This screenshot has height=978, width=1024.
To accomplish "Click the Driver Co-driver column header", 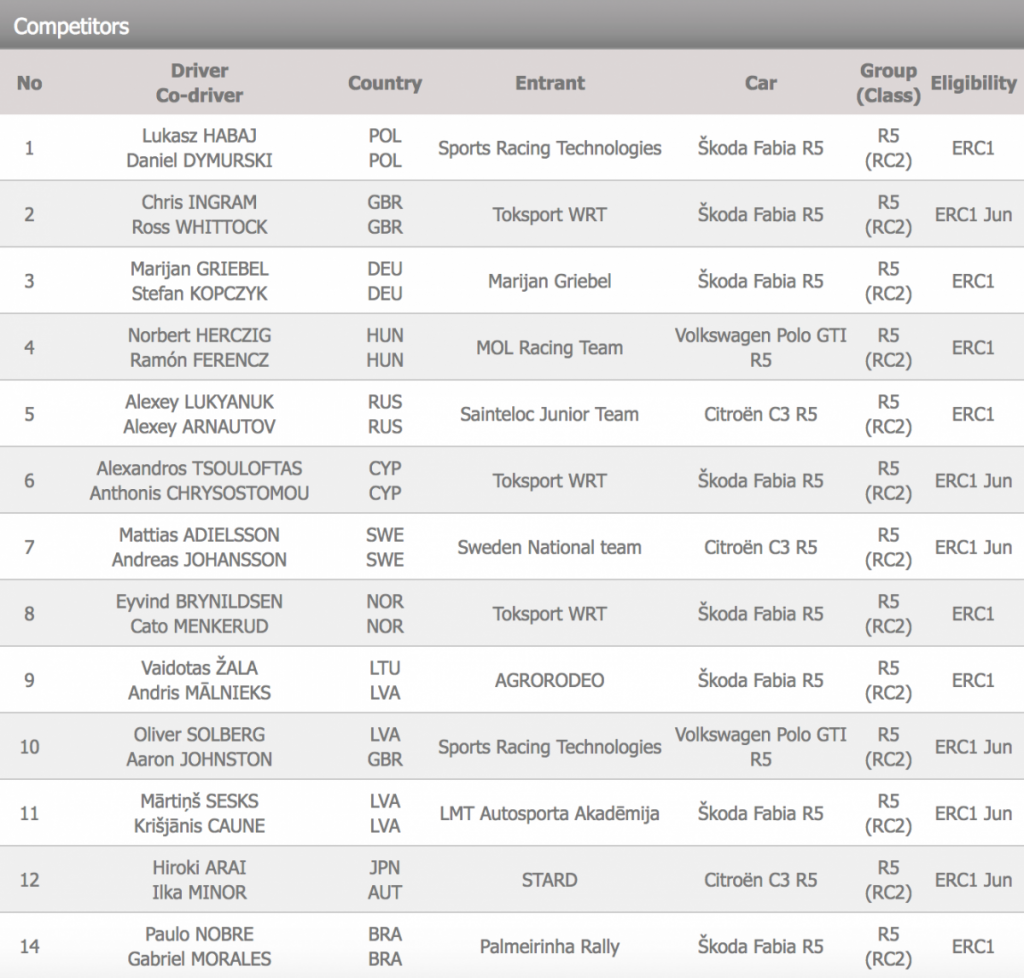I will point(199,83).
